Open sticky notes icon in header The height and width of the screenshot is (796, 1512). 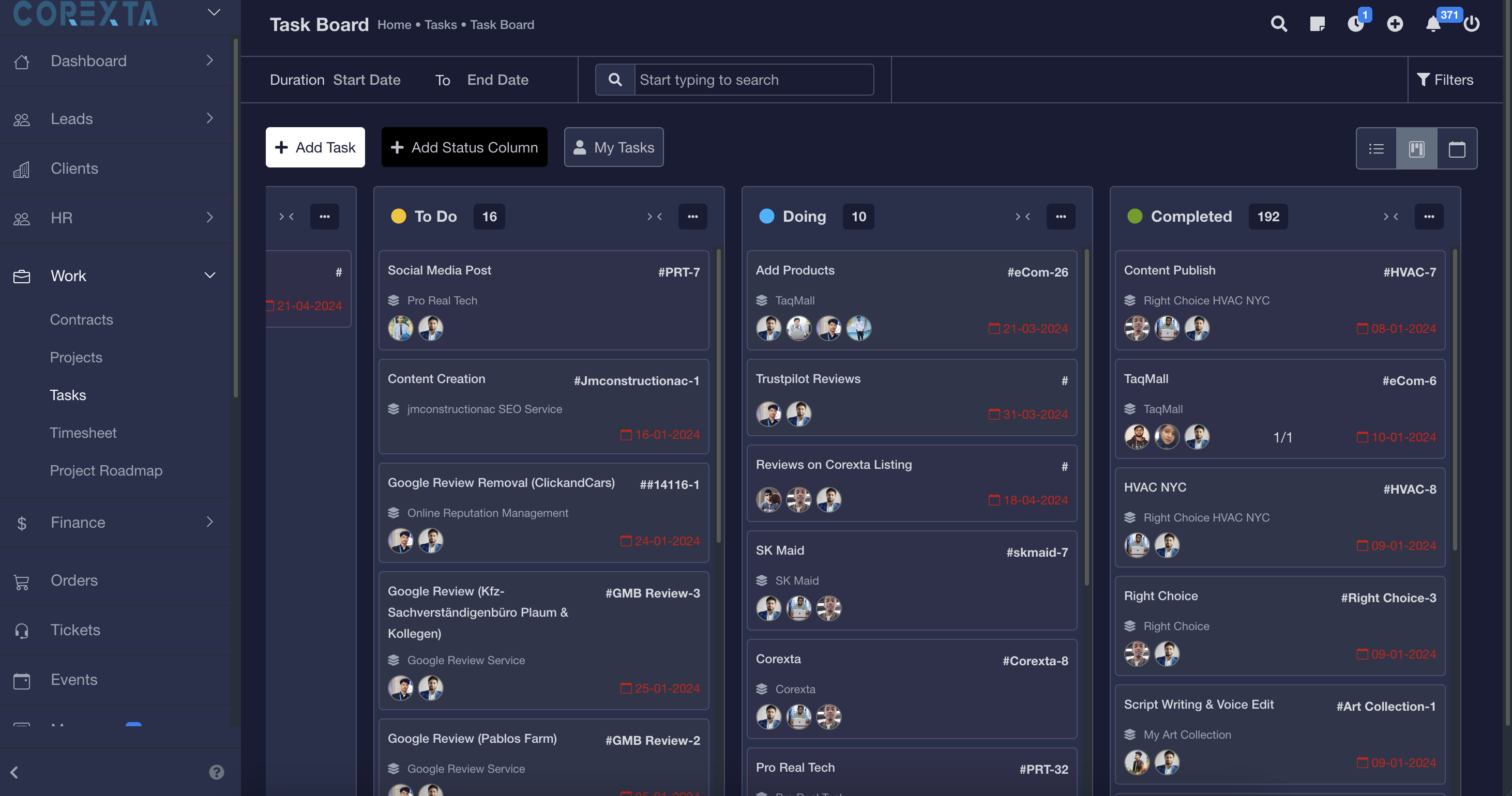[1317, 24]
